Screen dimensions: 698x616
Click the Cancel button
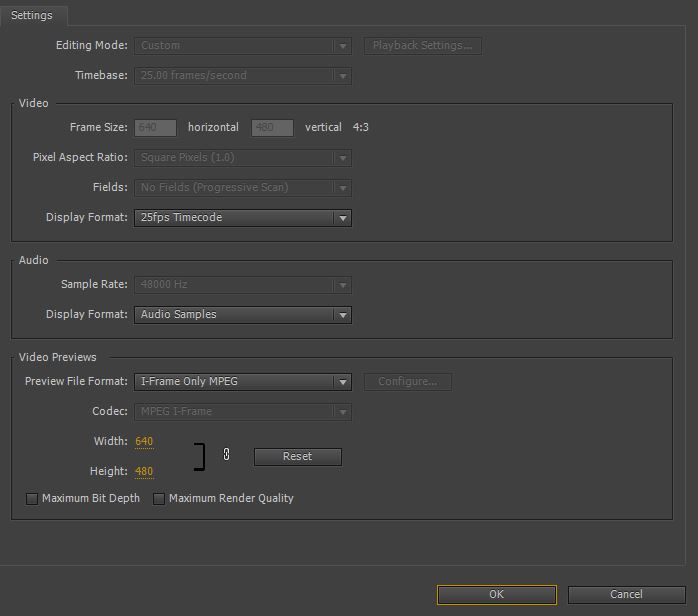click(x=626, y=595)
